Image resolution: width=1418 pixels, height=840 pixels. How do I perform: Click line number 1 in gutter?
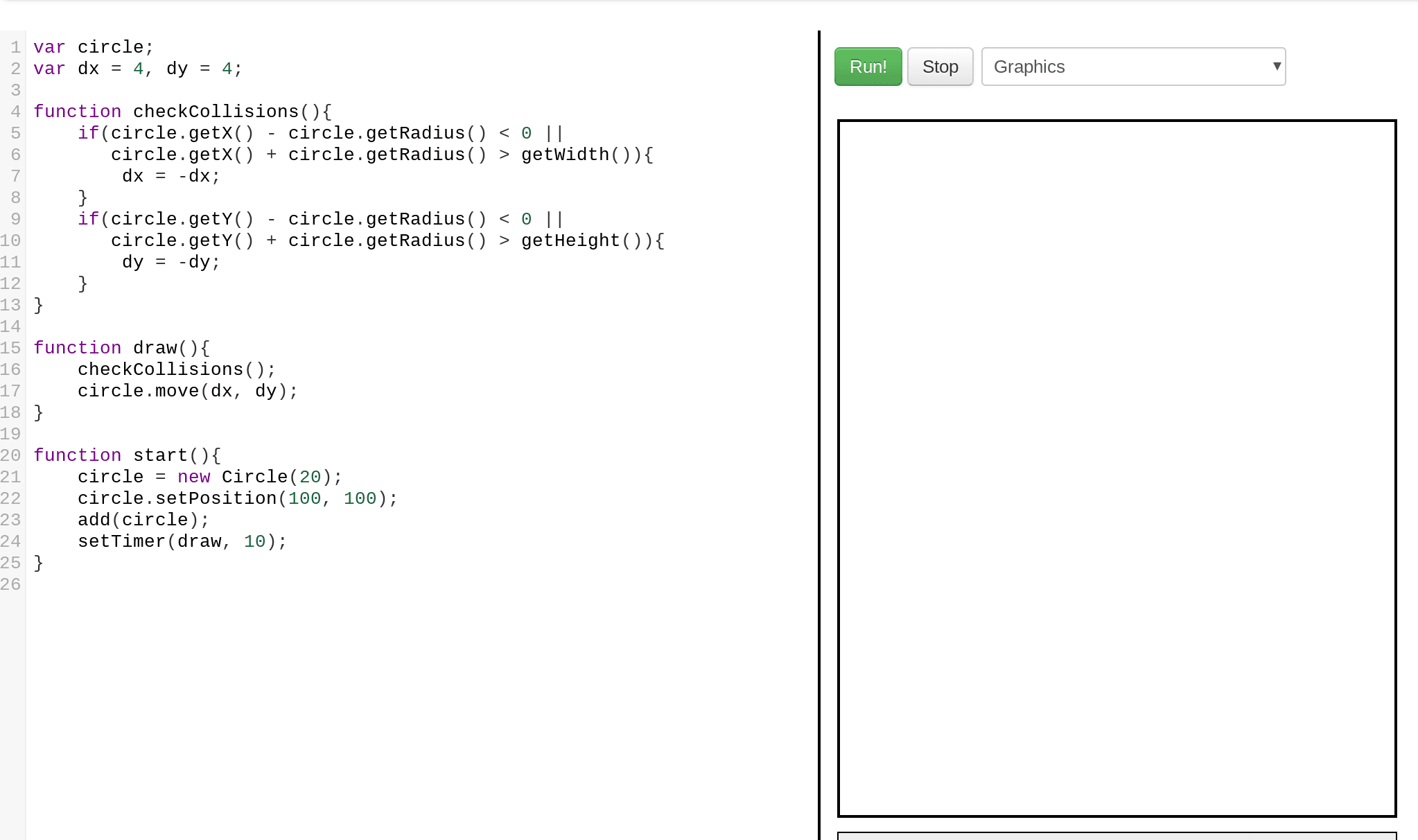15,47
